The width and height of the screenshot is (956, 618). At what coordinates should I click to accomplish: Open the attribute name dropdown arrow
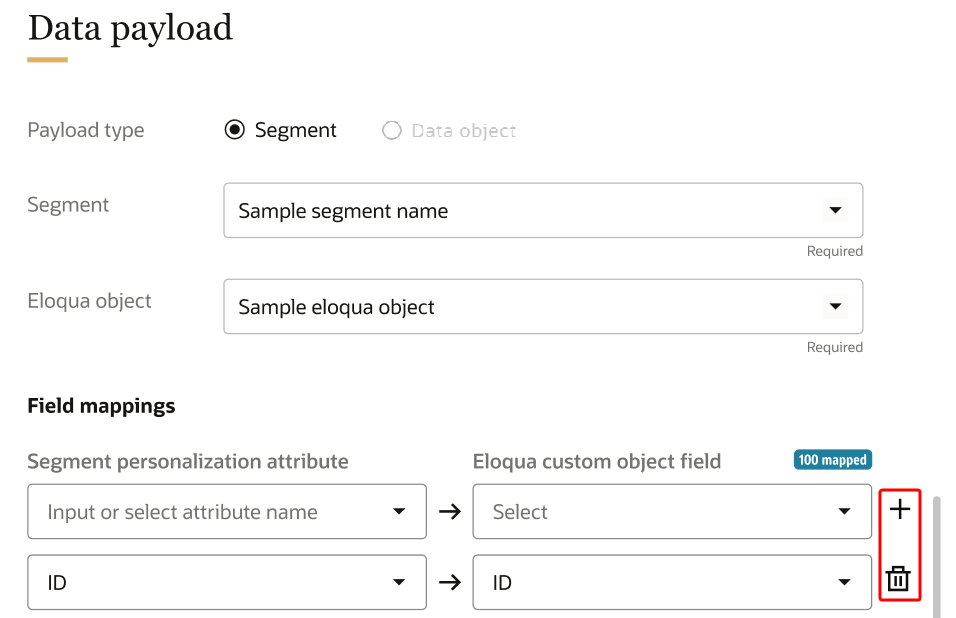(x=399, y=512)
